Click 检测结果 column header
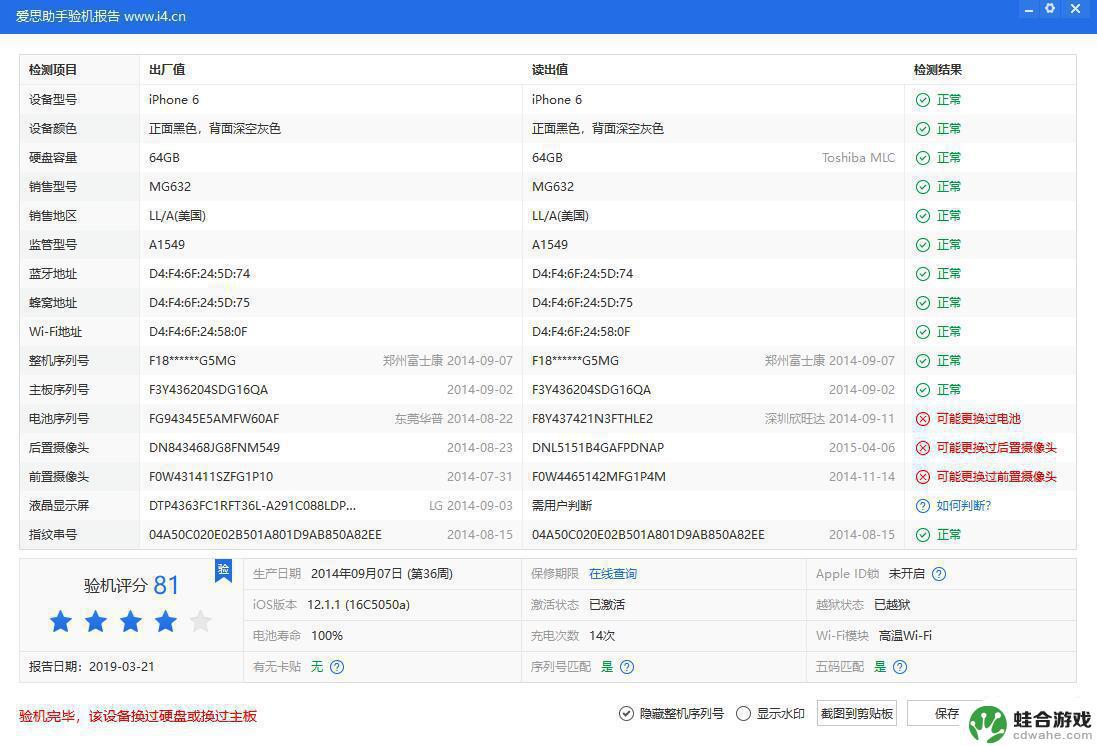 click(x=937, y=70)
